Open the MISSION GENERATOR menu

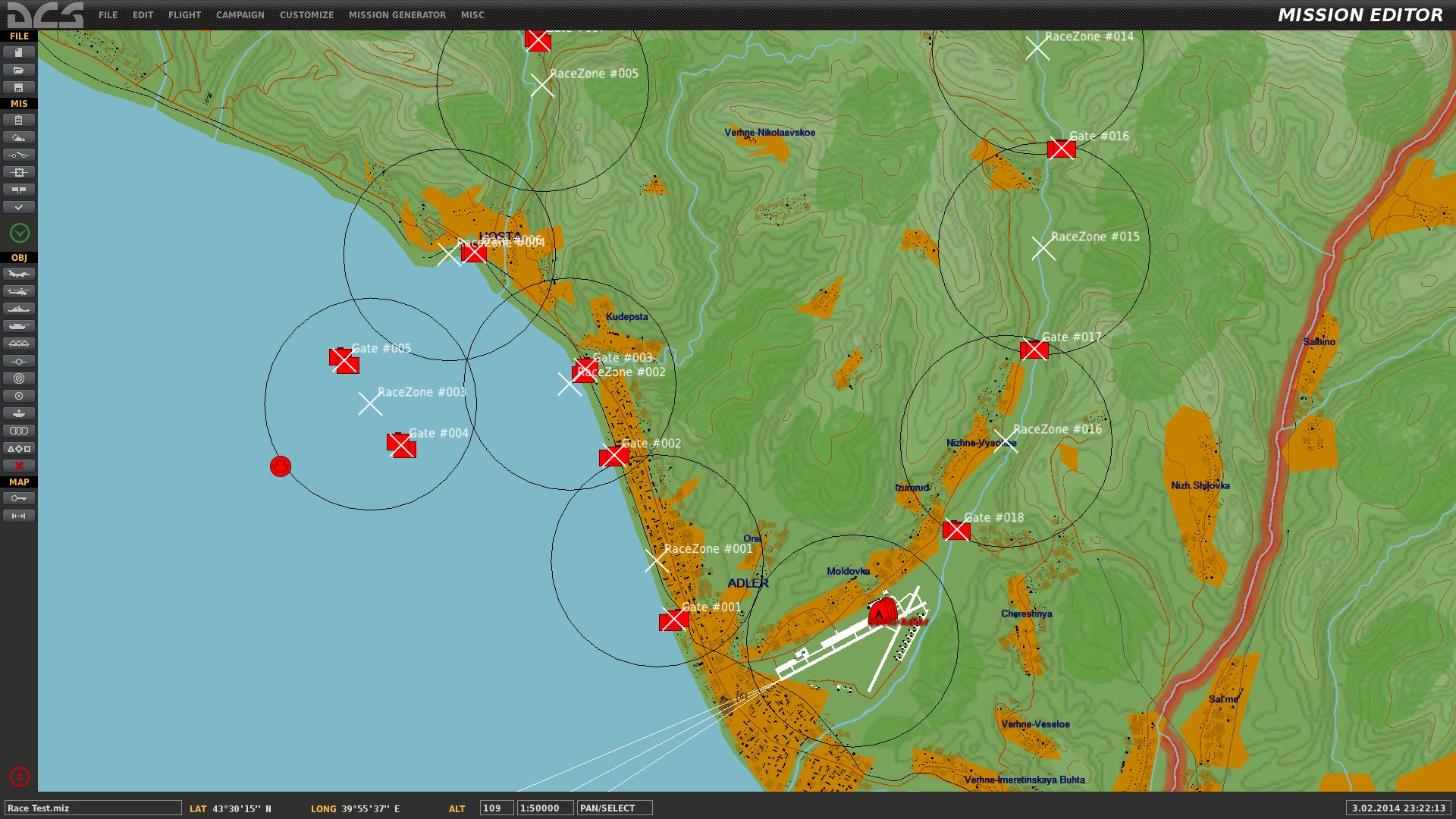coord(397,15)
